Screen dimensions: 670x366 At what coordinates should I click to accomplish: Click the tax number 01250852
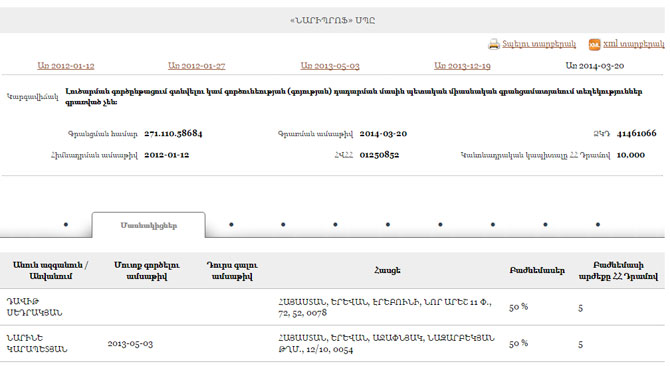tap(379, 155)
